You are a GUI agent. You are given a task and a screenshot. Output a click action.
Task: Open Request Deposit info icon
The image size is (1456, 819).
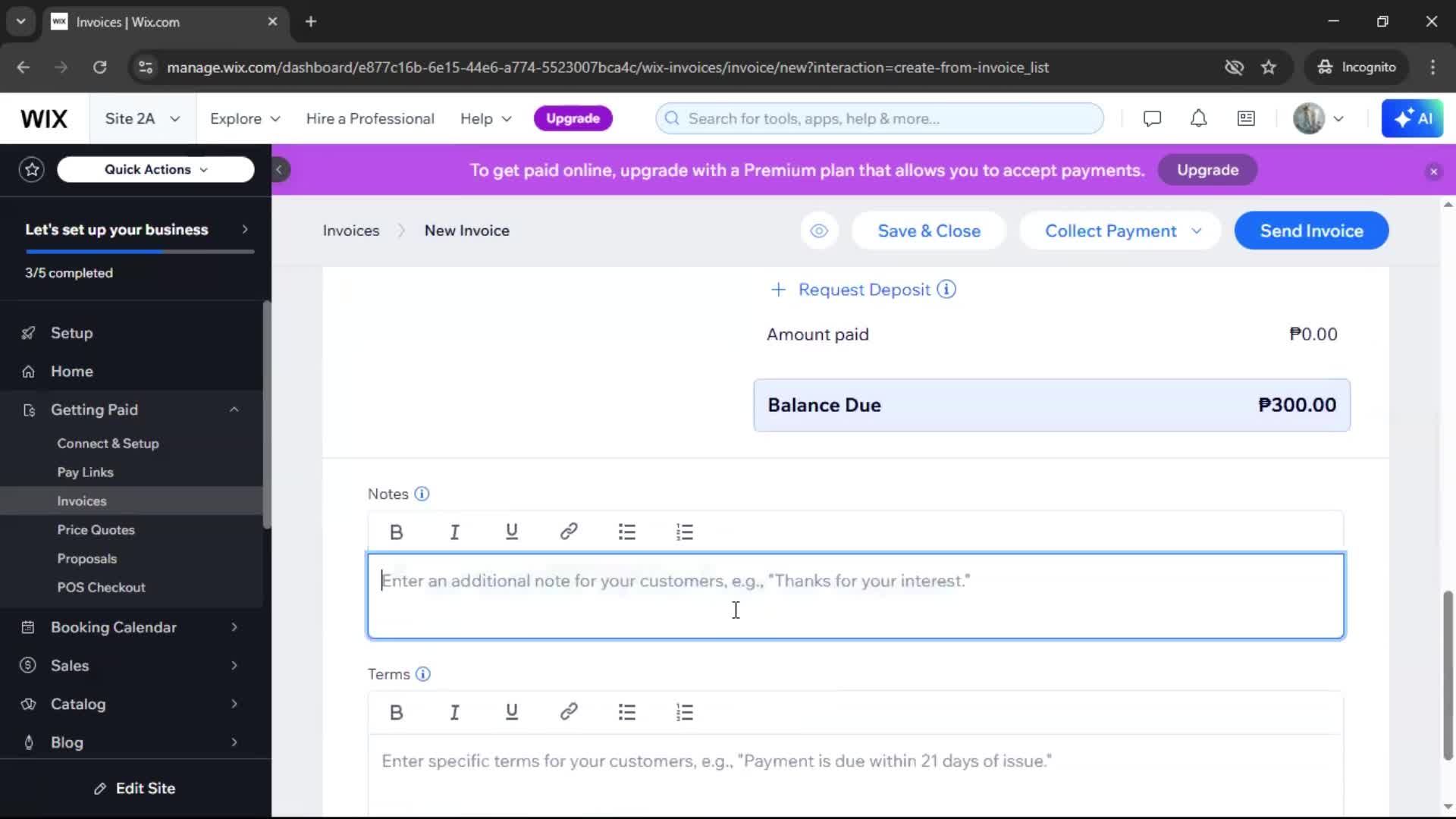946,290
